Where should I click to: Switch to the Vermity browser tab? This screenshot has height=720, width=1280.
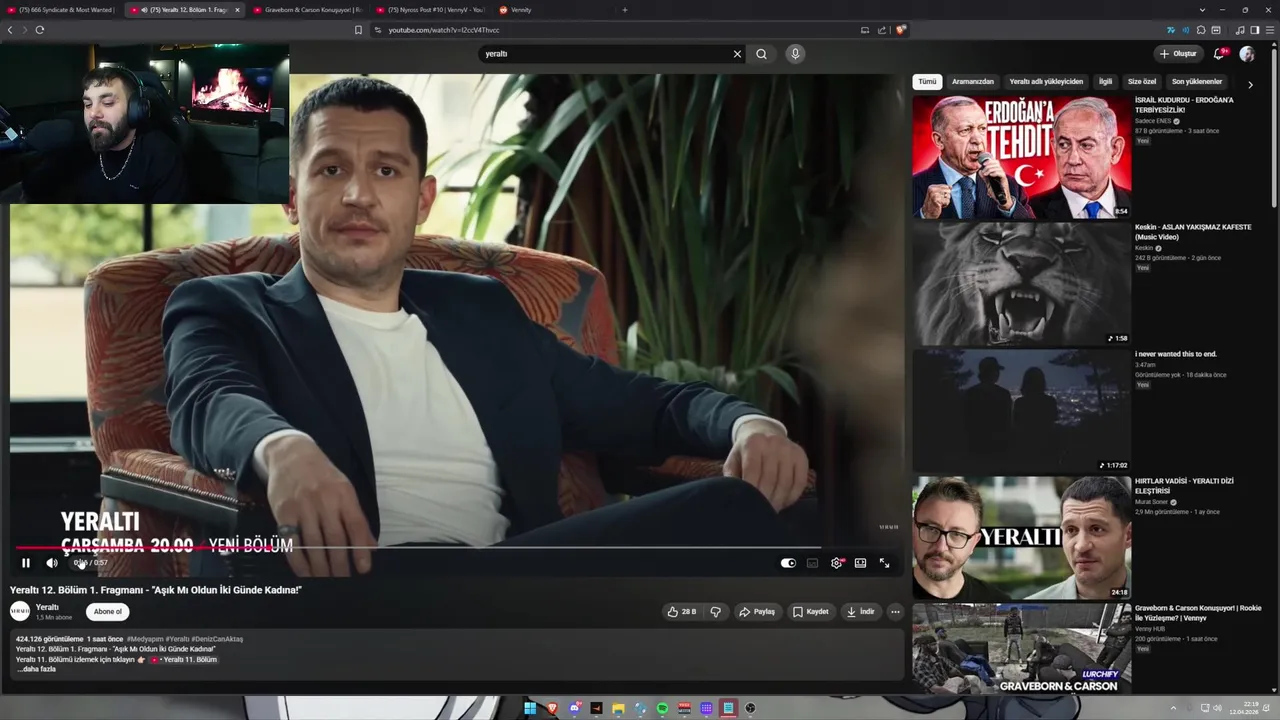click(550, 10)
